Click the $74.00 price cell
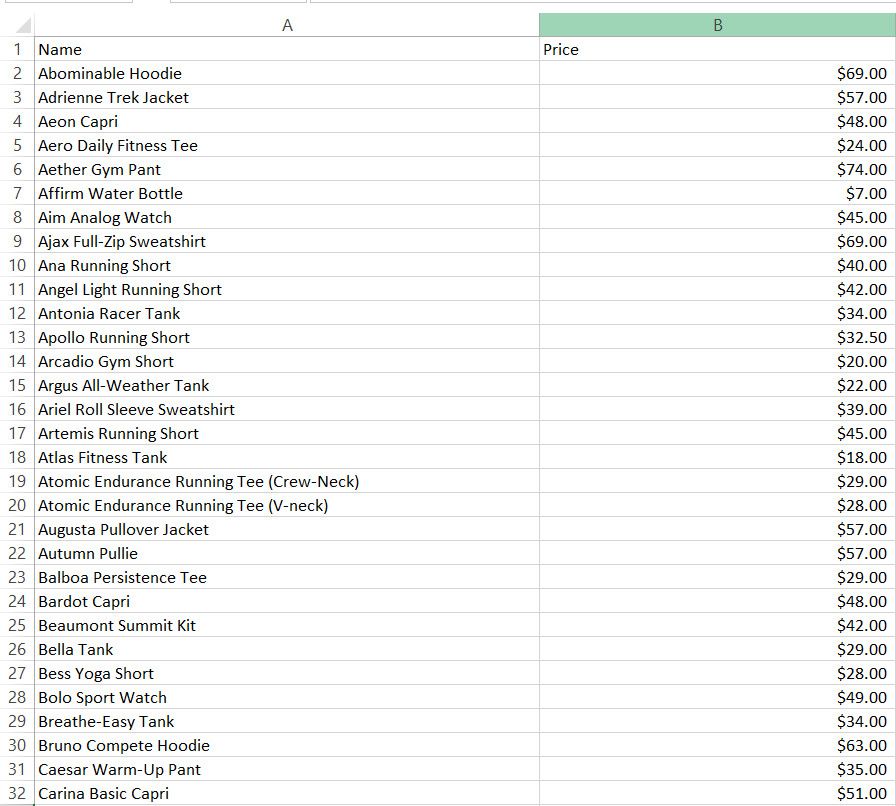The width and height of the screenshot is (896, 806). [x=717, y=169]
